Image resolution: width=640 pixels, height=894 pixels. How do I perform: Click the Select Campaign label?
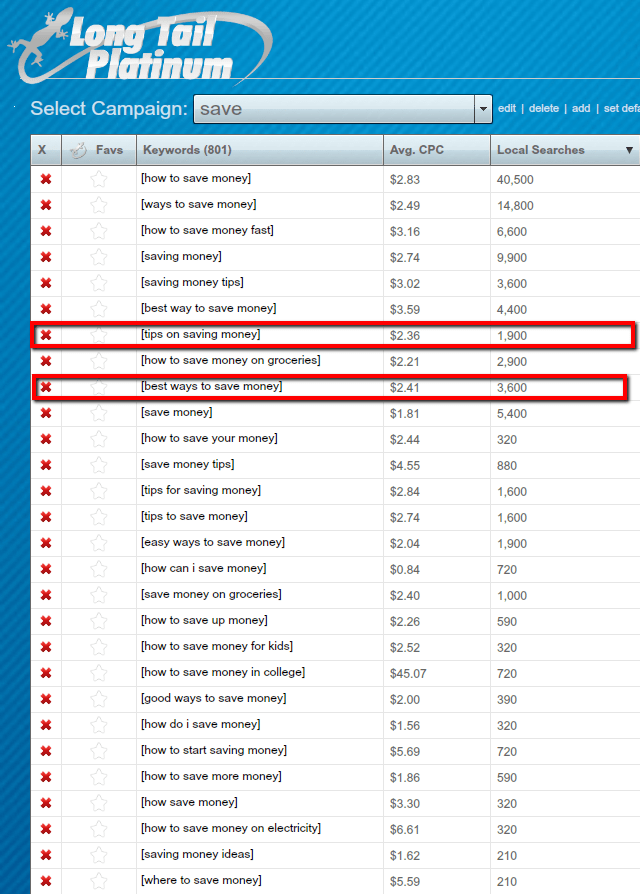coord(109,108)
